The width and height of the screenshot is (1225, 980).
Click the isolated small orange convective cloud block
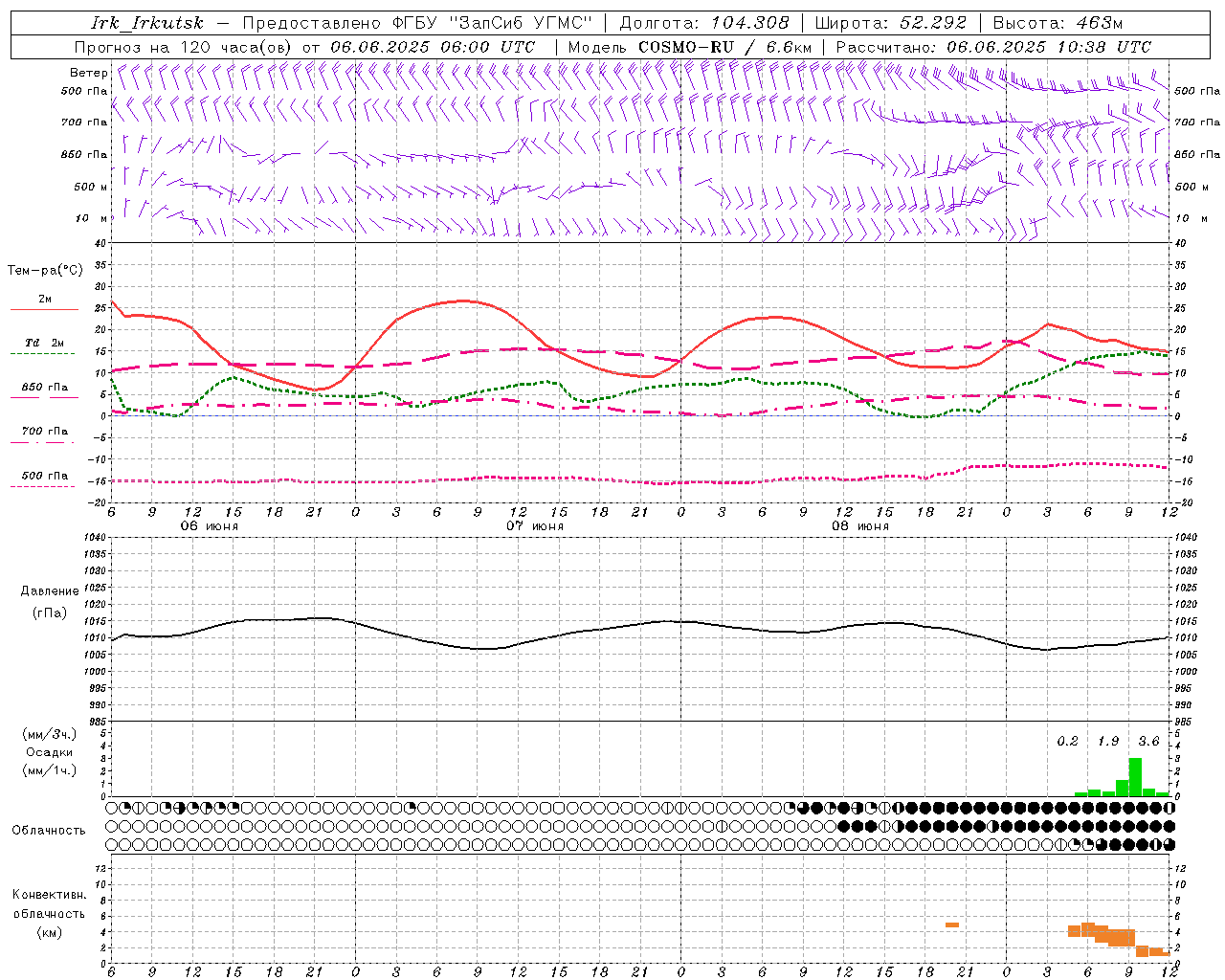coord(952,924)
